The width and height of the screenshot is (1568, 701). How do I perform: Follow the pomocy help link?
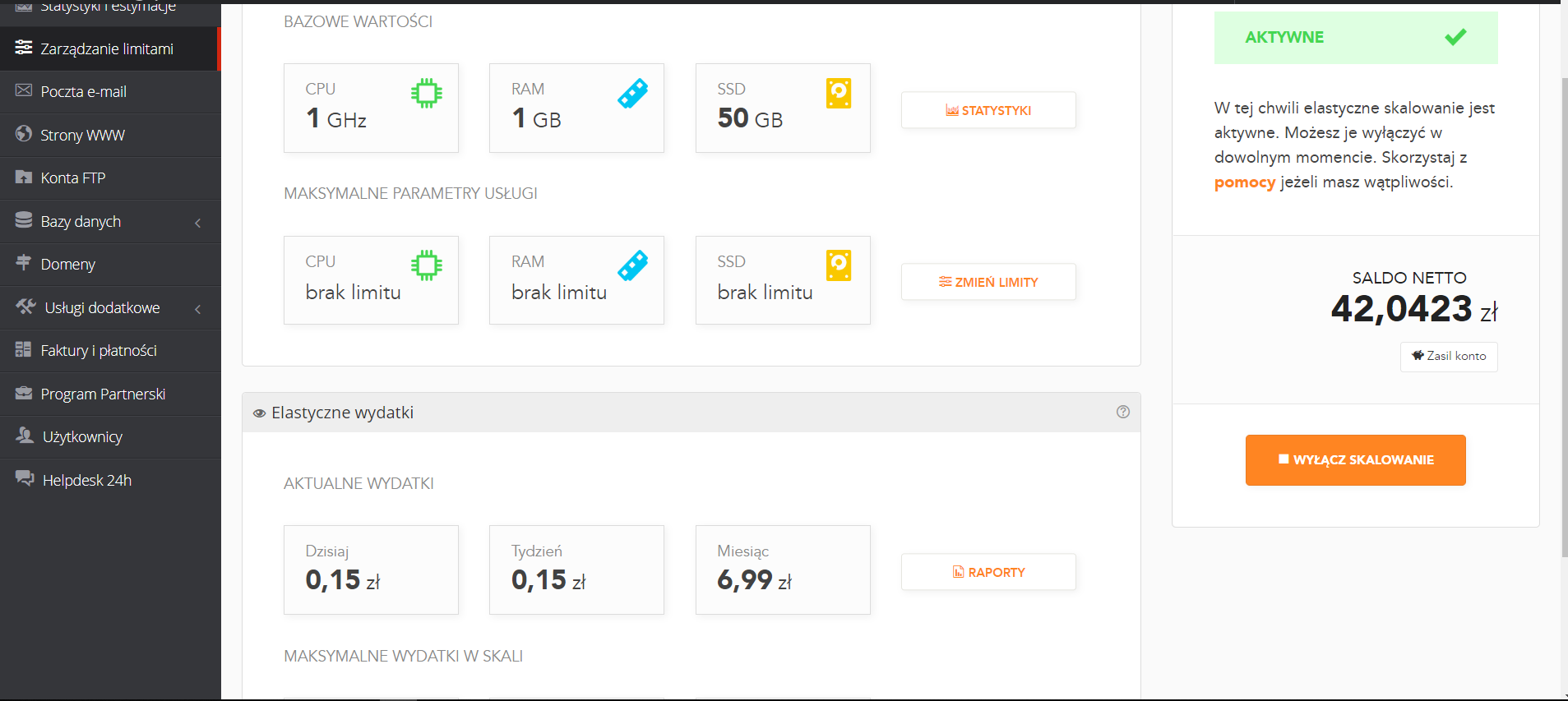point(1244,182)
